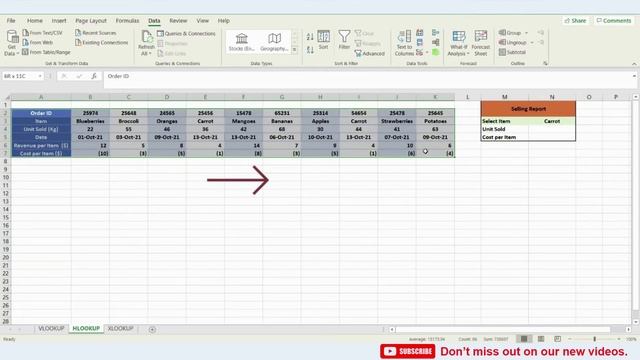Switch to Page Break Preview
The width and height of the screenshot is (640, 360).
tap(558, 339)
